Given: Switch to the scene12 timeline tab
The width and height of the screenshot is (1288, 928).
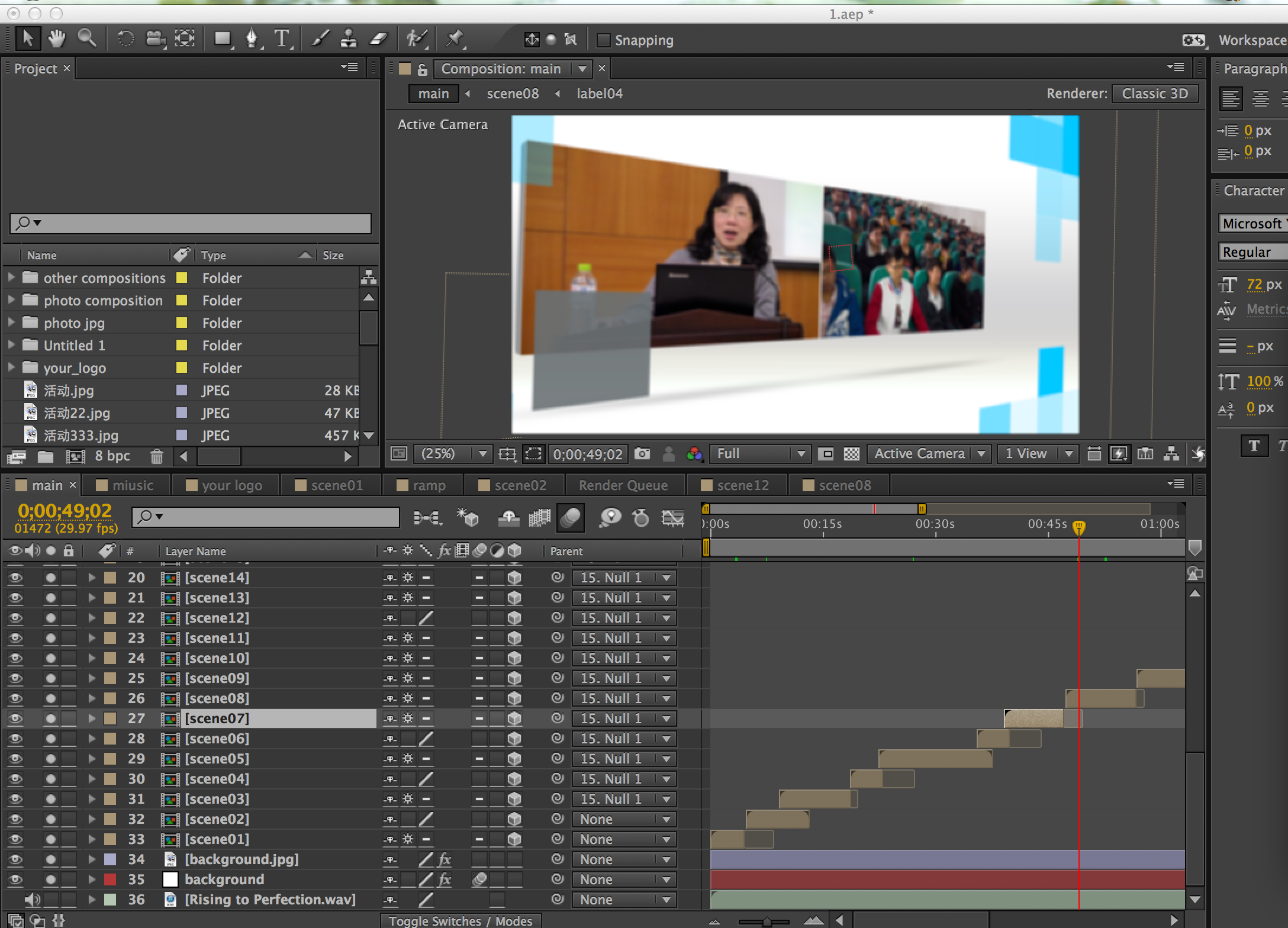Looking at the screenshot, I should pyautogui.click(x=742, y=485).
